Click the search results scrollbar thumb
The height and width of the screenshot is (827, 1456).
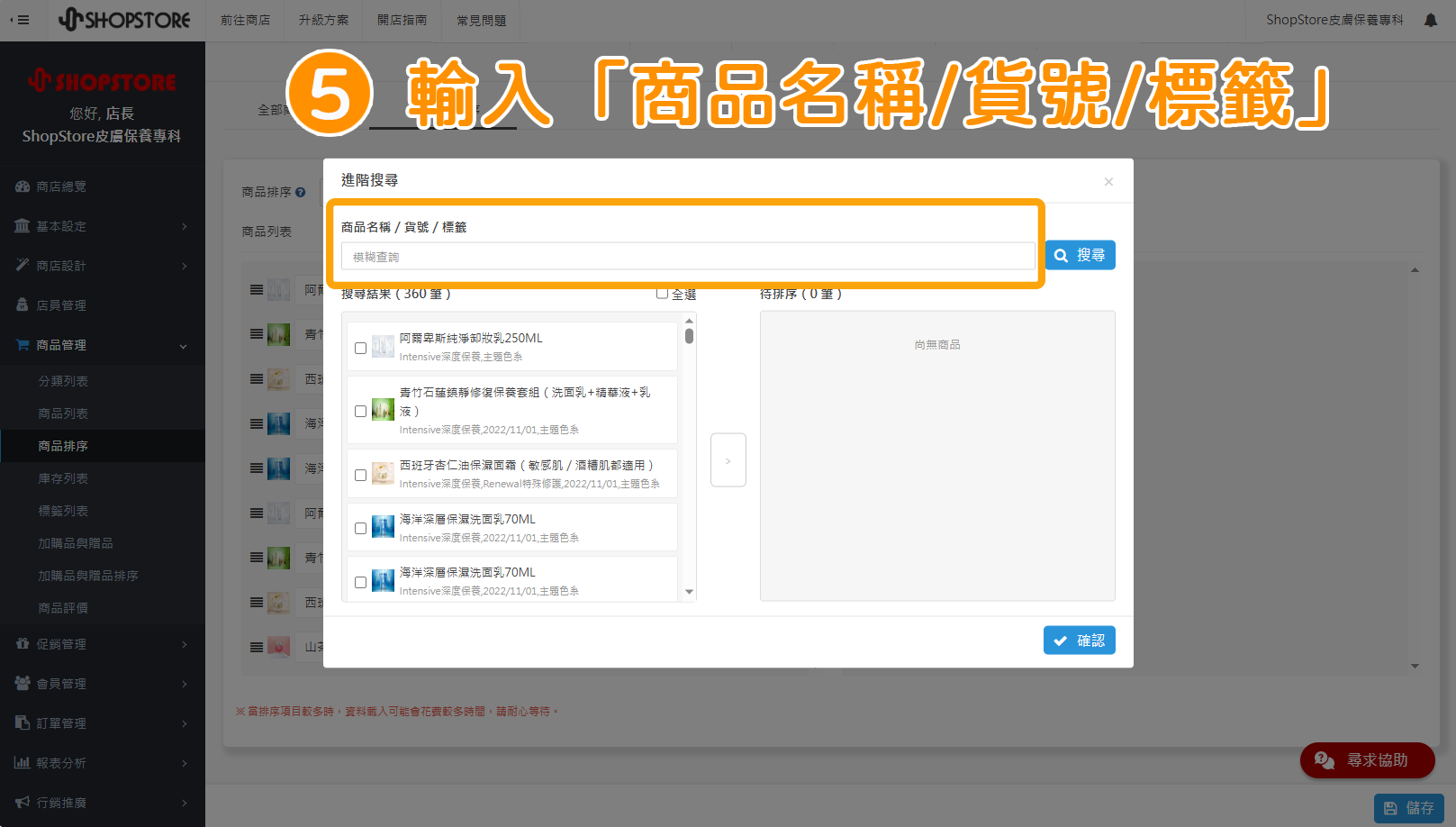pyautogui.click(x=689, y=336)
